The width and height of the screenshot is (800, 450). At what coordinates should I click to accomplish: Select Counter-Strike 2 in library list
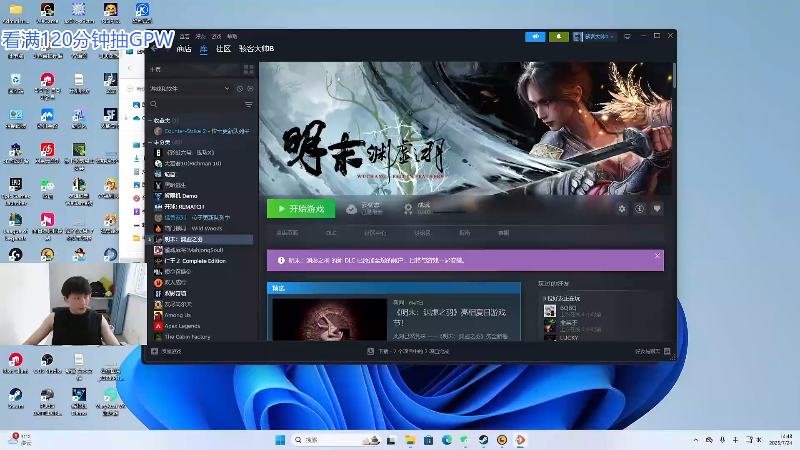click(x=203, y=131)
